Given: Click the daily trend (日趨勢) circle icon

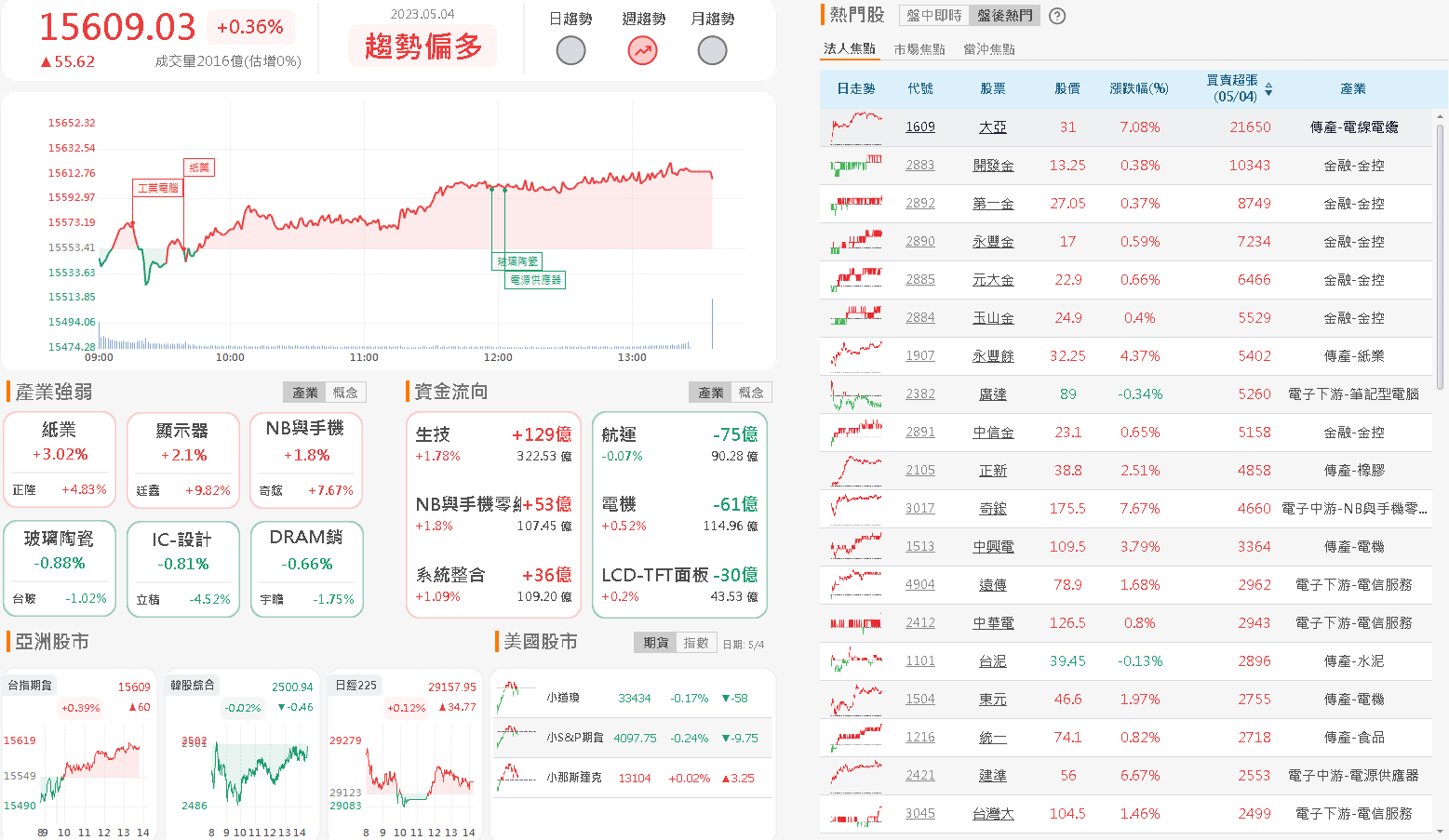Looking at the screenshot, I should coord(570,50).
